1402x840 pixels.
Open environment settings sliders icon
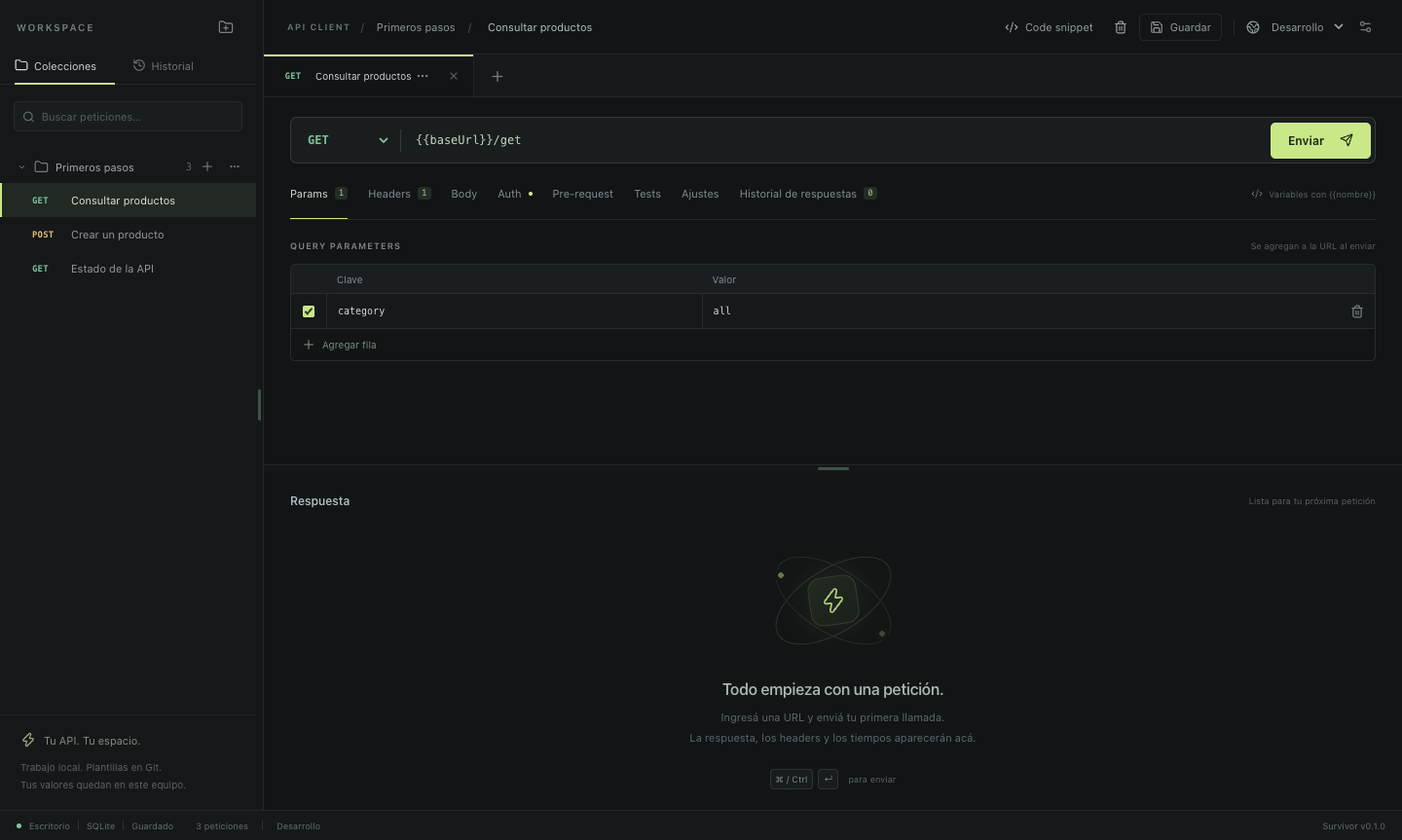click(1365, 27)
